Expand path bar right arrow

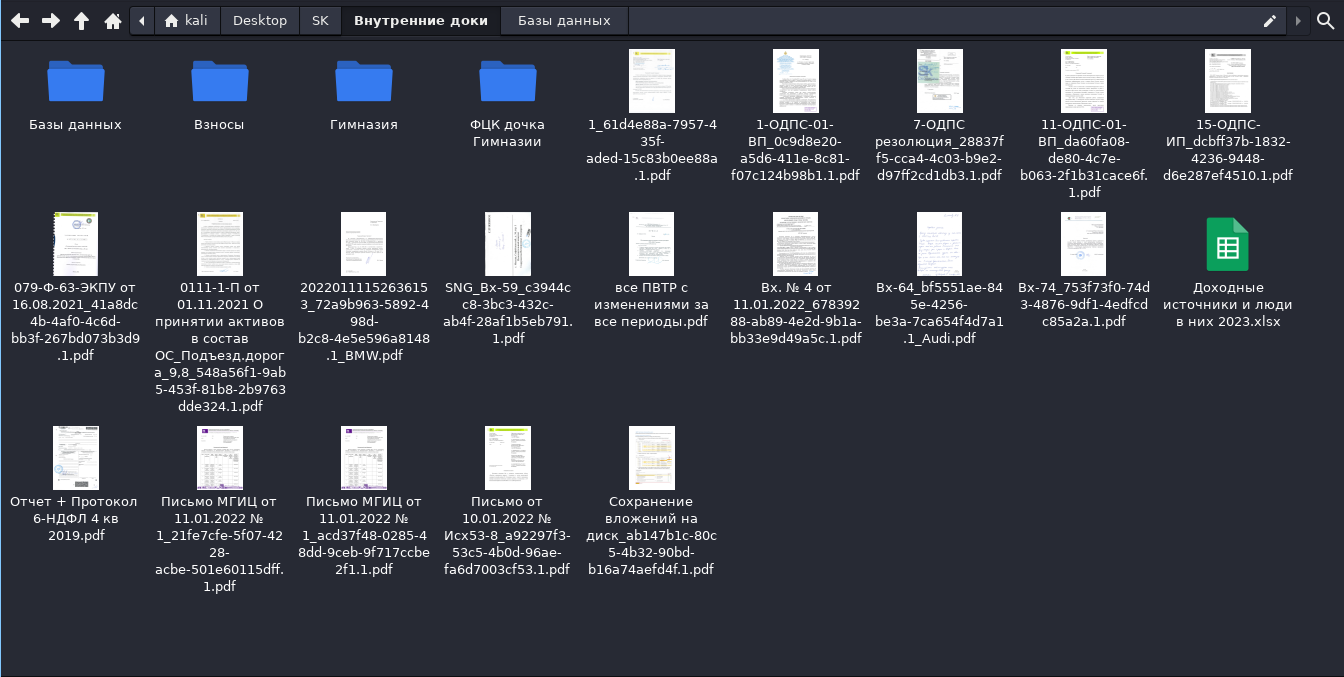(1298, 20)
